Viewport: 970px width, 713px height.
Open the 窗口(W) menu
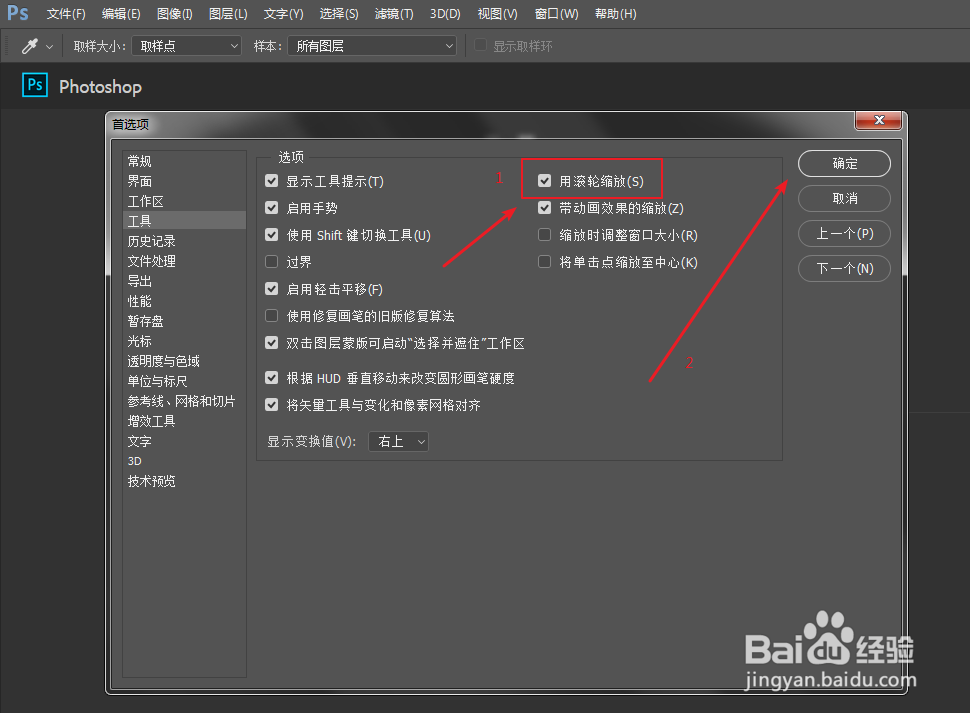click(x=557, y=14)
